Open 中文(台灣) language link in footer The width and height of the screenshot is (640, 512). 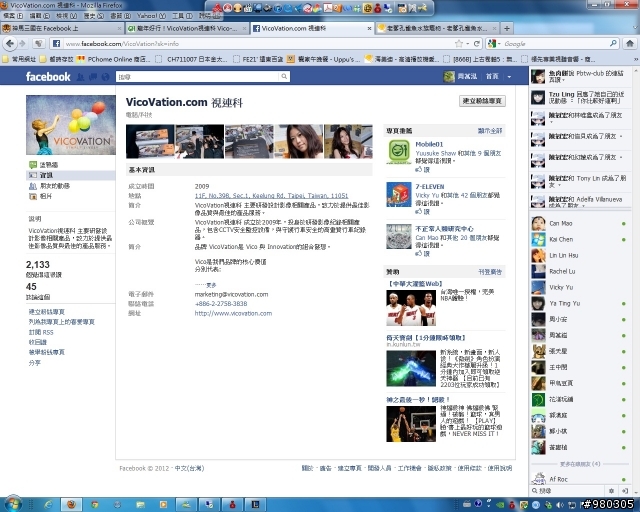(189, 468)
